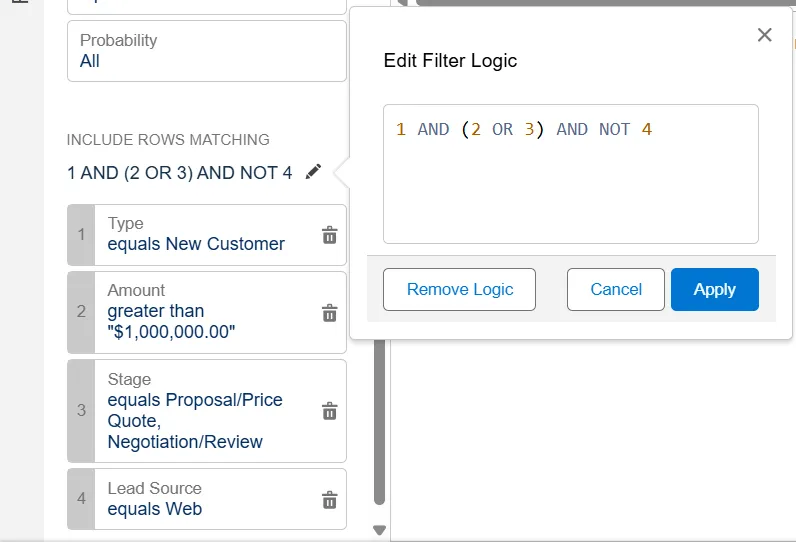796x542 pixels.
Task: Click the 1 AND (2 OR 3) AND NOT 4 text
Action: pyautogui.click(x=180, y=173)
